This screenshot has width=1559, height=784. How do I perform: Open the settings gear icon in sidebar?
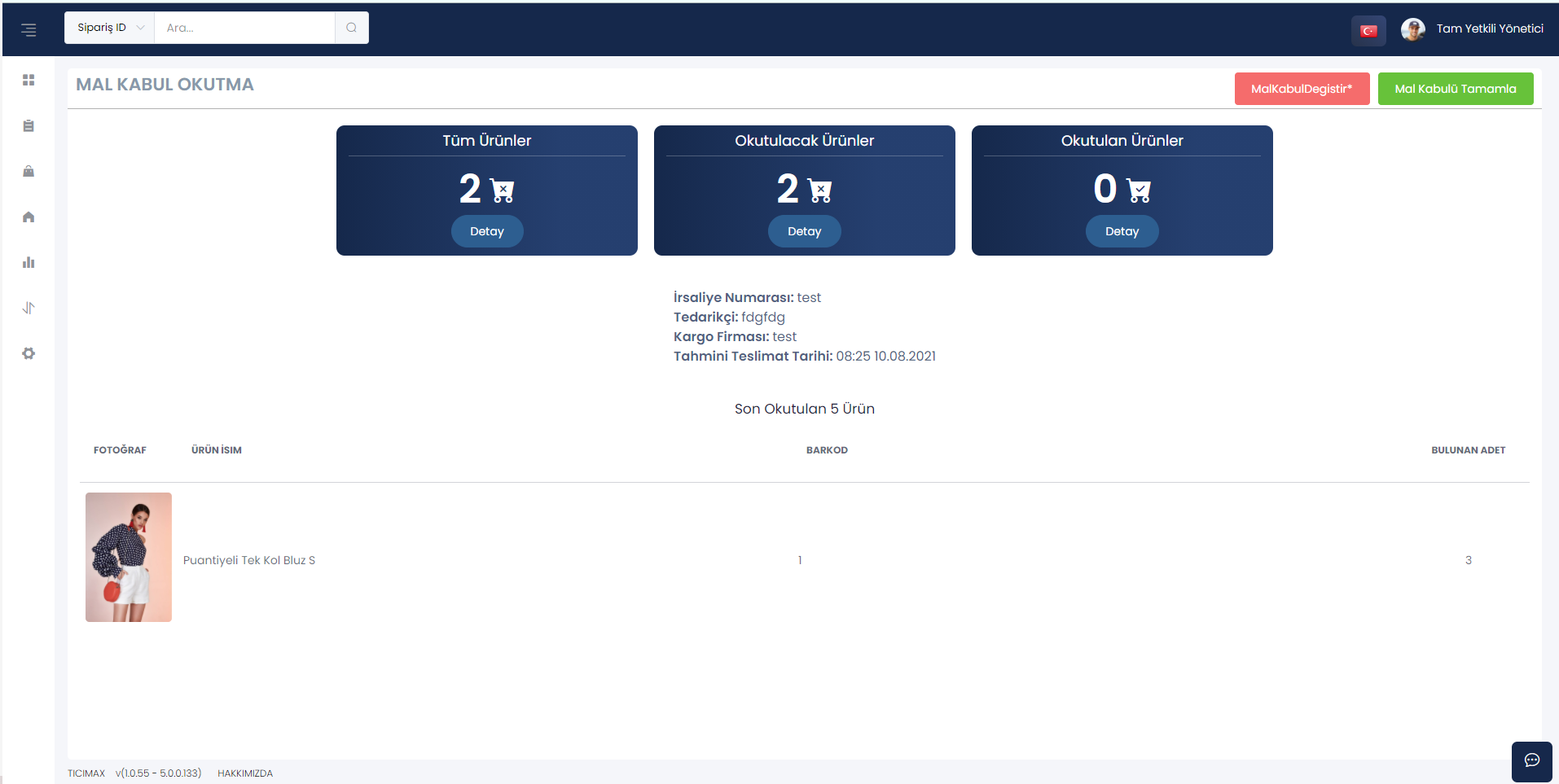(29, 353)
